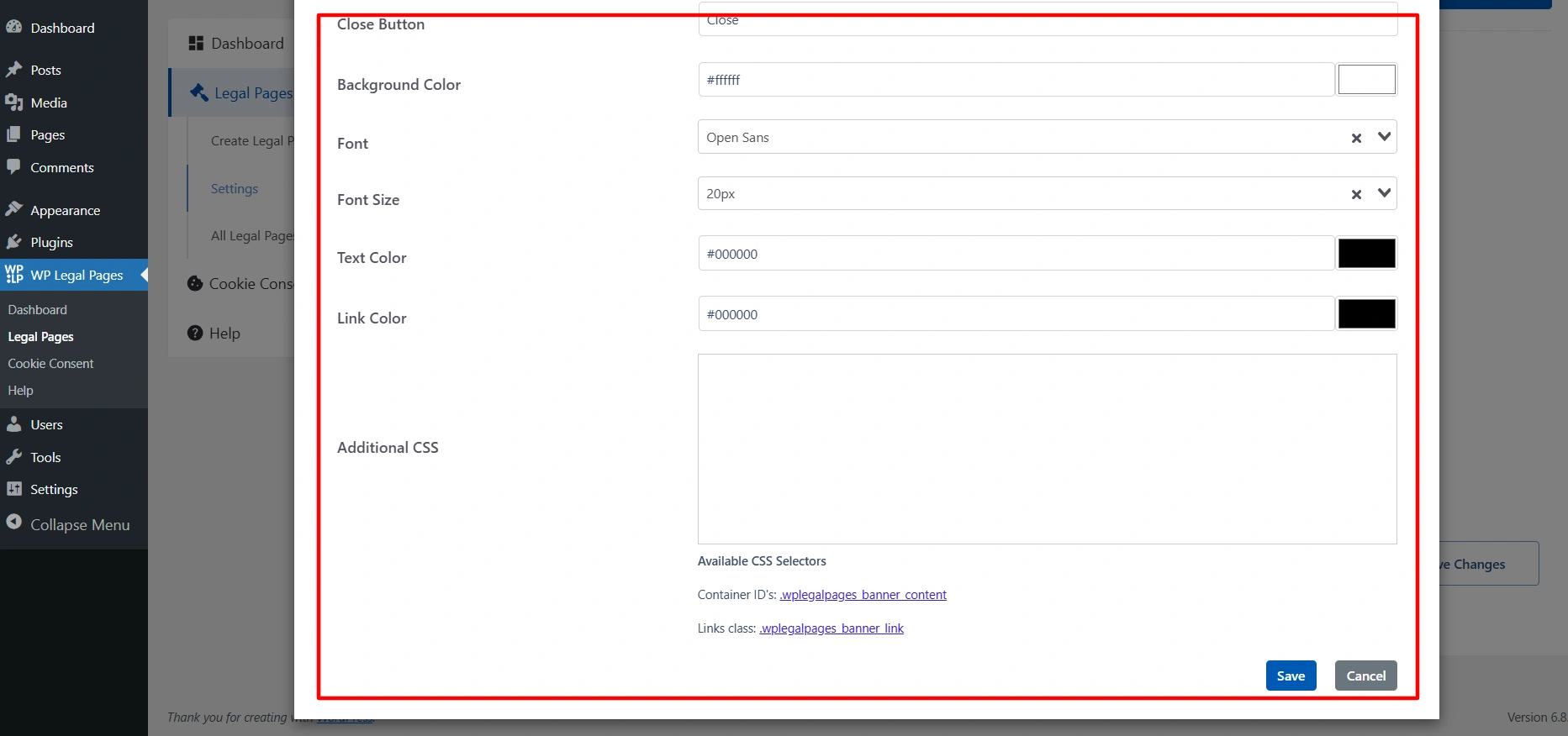This screenshot has height=736, width=1568.
Task: Click the Media icon in sidebar
Action: pyautogui.click(x=13, y=103)
